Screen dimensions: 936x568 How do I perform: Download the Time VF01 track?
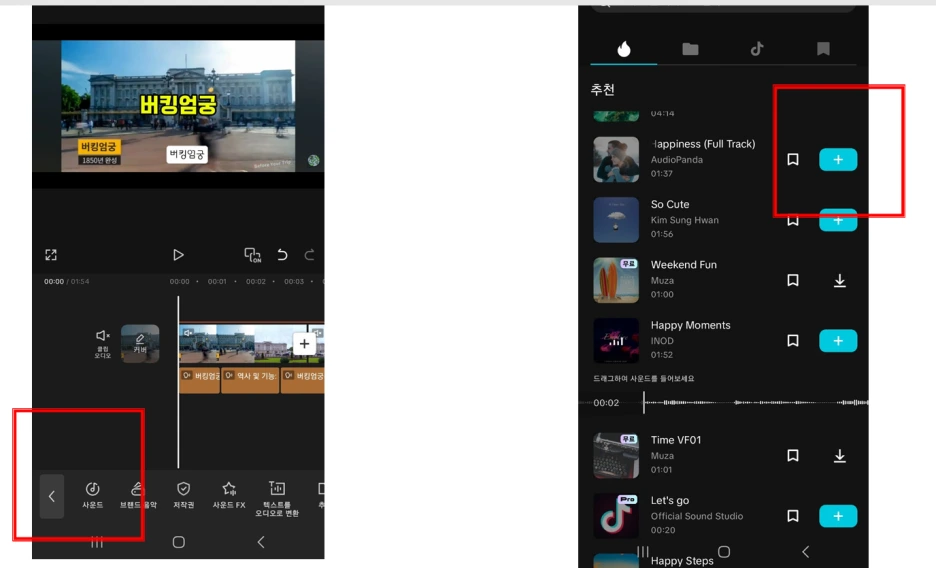pos(839,456)
